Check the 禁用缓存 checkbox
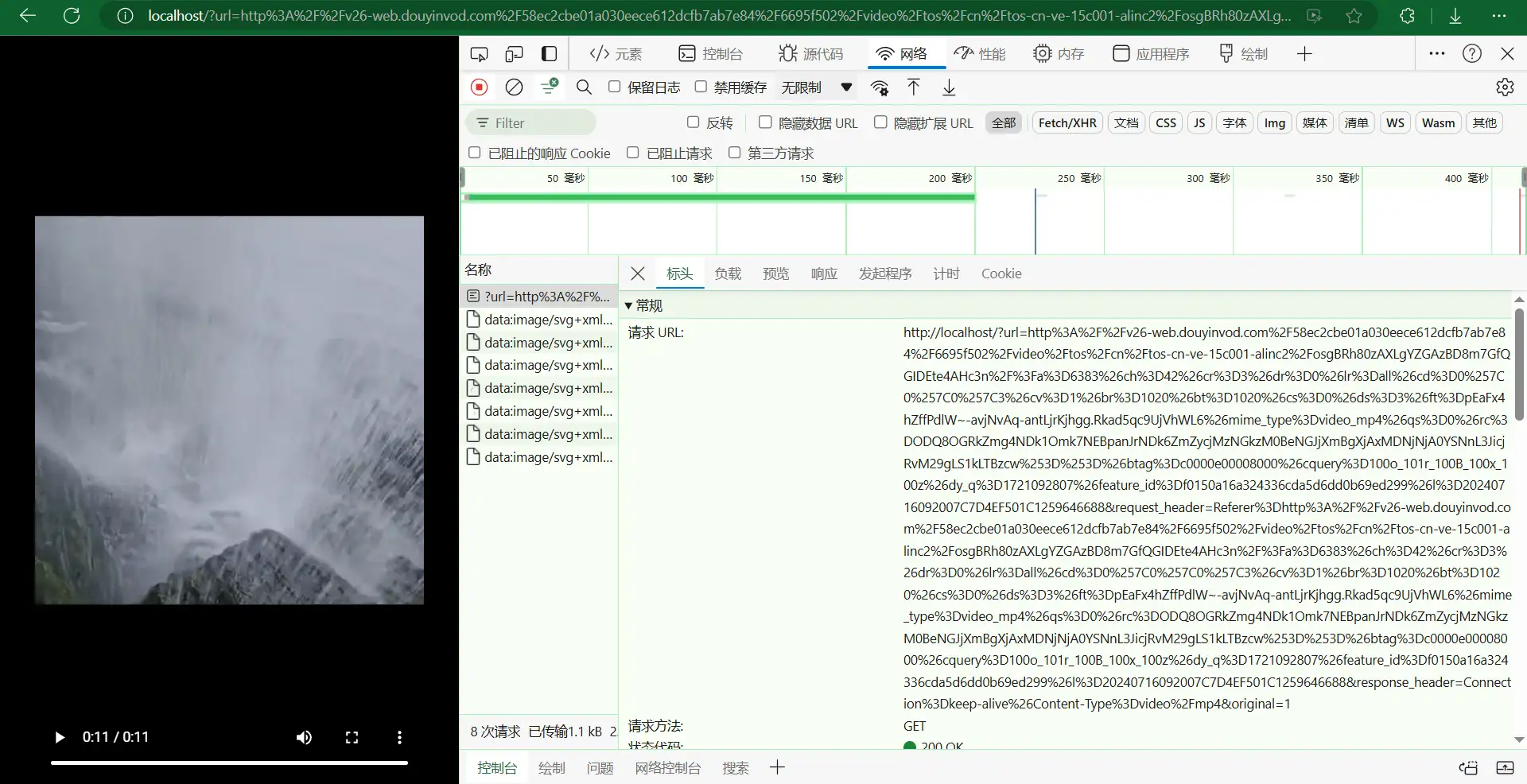The image size is (1527, 784). [701, 87]
